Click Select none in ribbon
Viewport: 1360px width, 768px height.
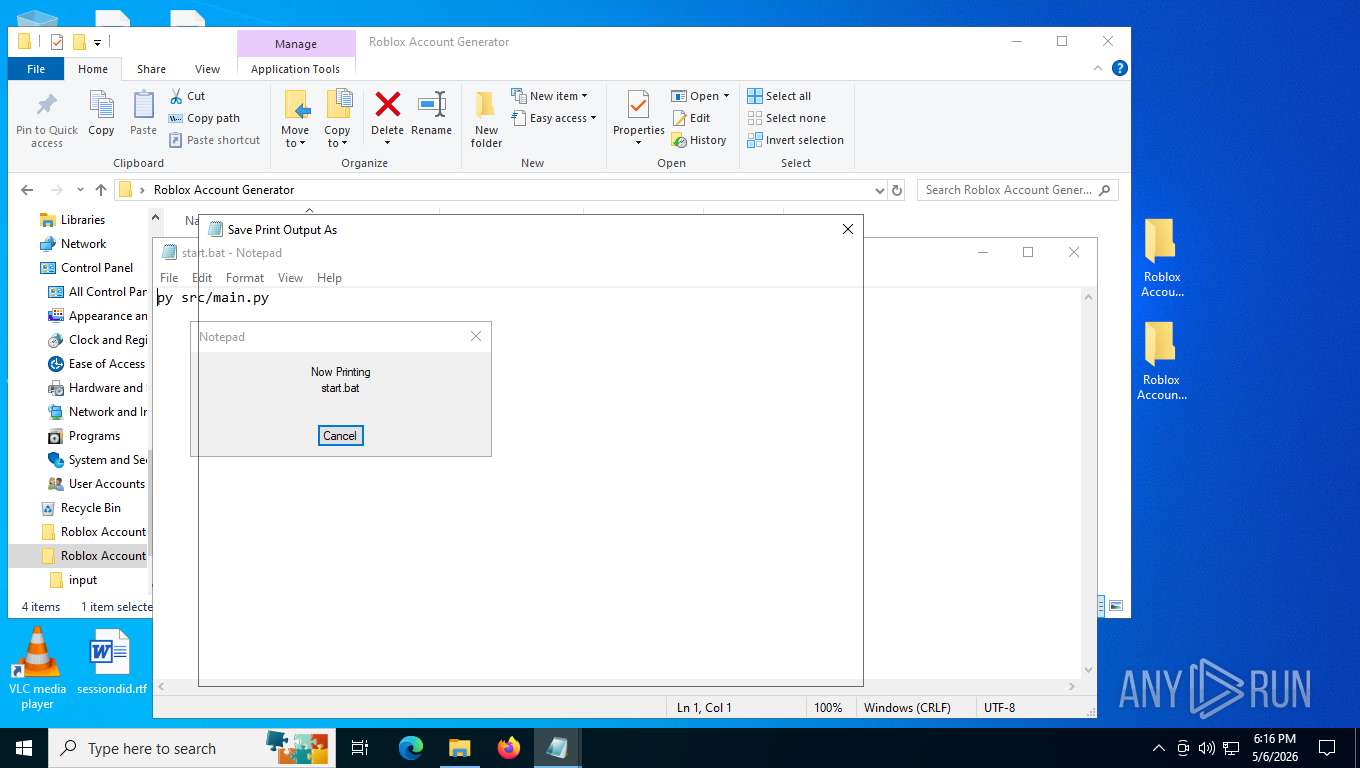coord(786,118)
